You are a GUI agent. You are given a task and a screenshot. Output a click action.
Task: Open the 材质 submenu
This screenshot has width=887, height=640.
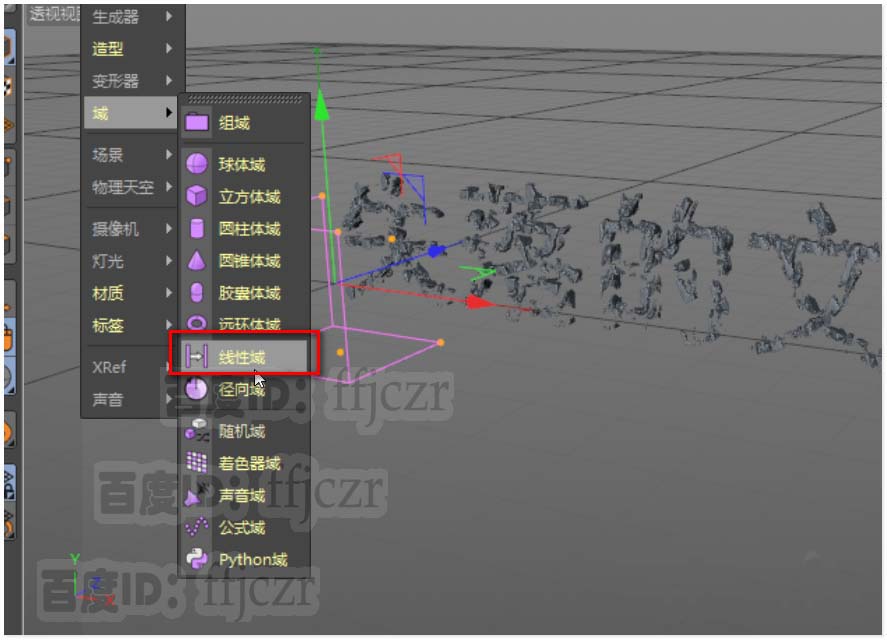(x=131, y=293)
